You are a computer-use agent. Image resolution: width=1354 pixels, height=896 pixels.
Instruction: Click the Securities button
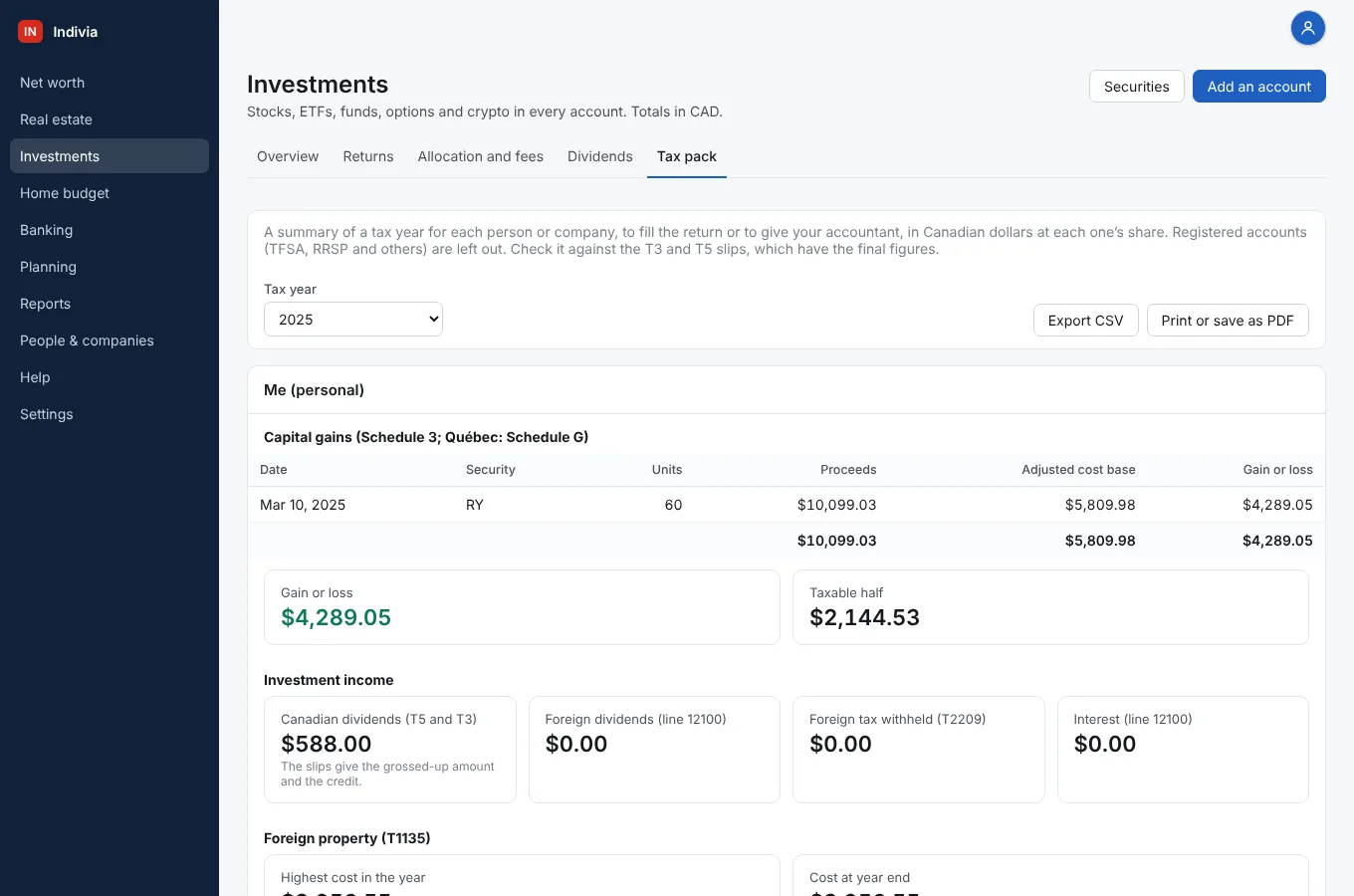pos(1137,87)
